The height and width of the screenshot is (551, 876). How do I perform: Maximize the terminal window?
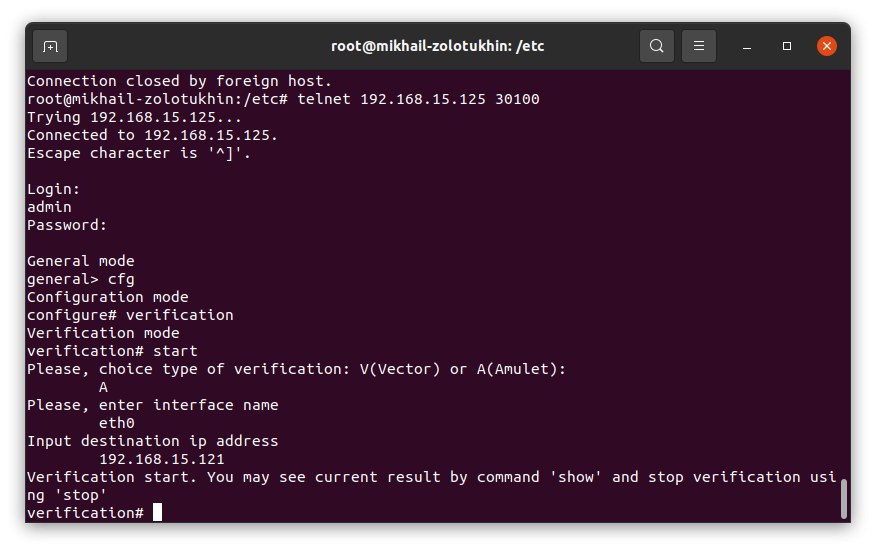click(x=787, y=46)
